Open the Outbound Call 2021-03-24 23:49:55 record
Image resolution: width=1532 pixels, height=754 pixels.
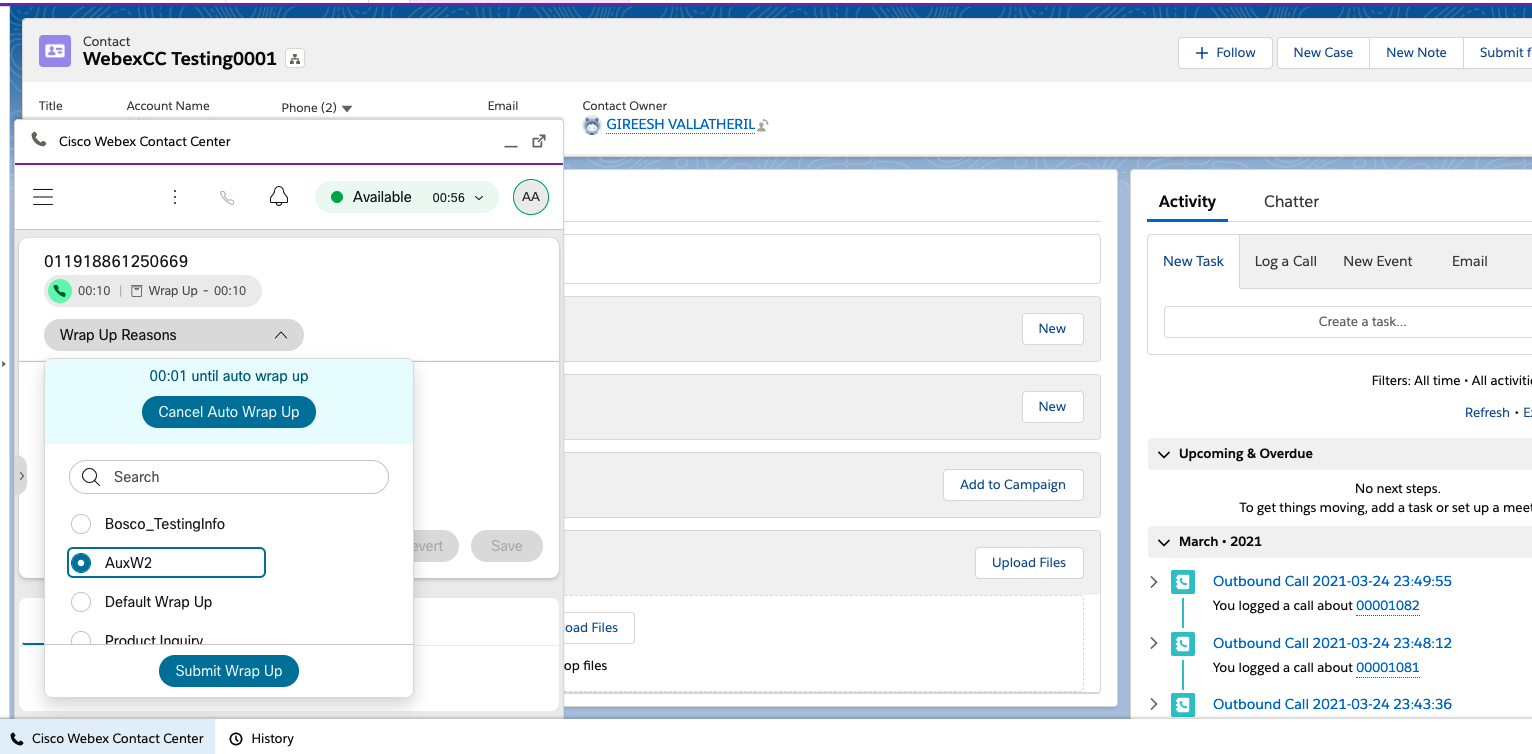tap(1332, 581)
